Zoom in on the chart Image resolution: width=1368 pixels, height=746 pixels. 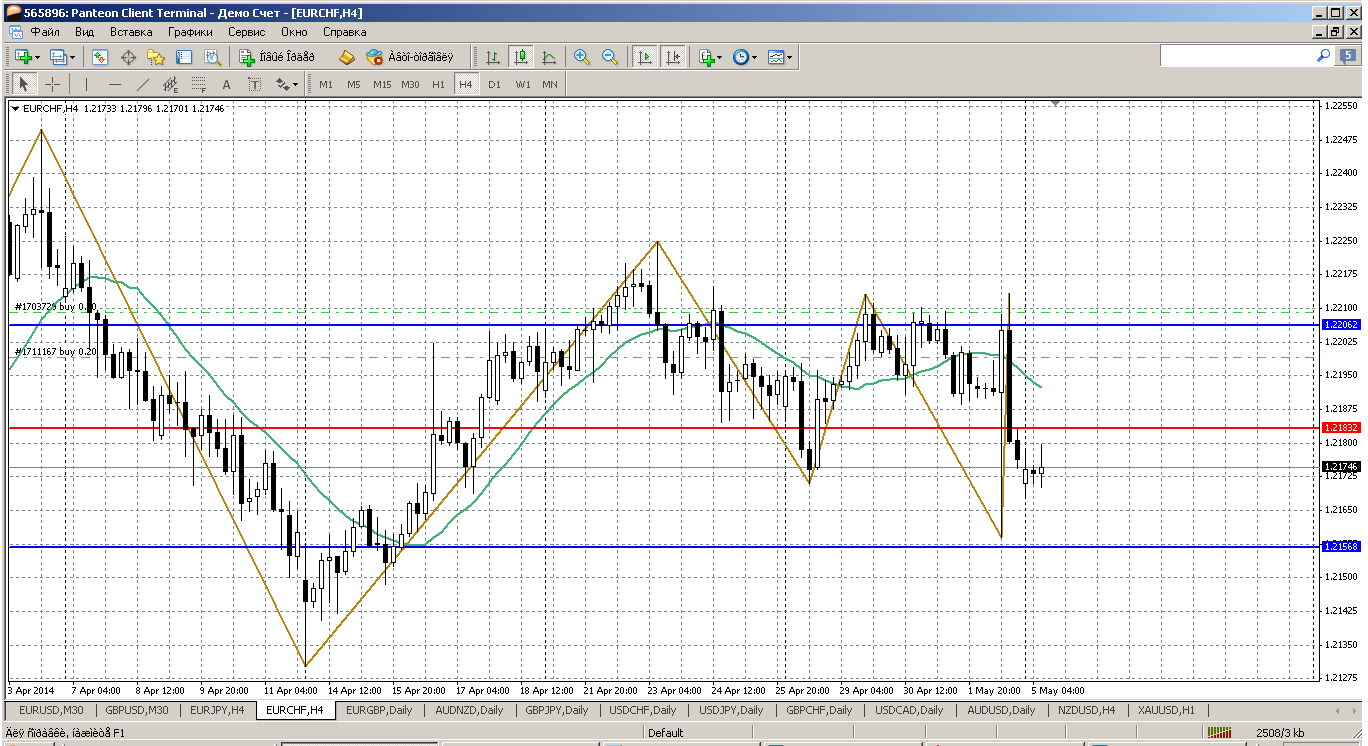(582, 58)
